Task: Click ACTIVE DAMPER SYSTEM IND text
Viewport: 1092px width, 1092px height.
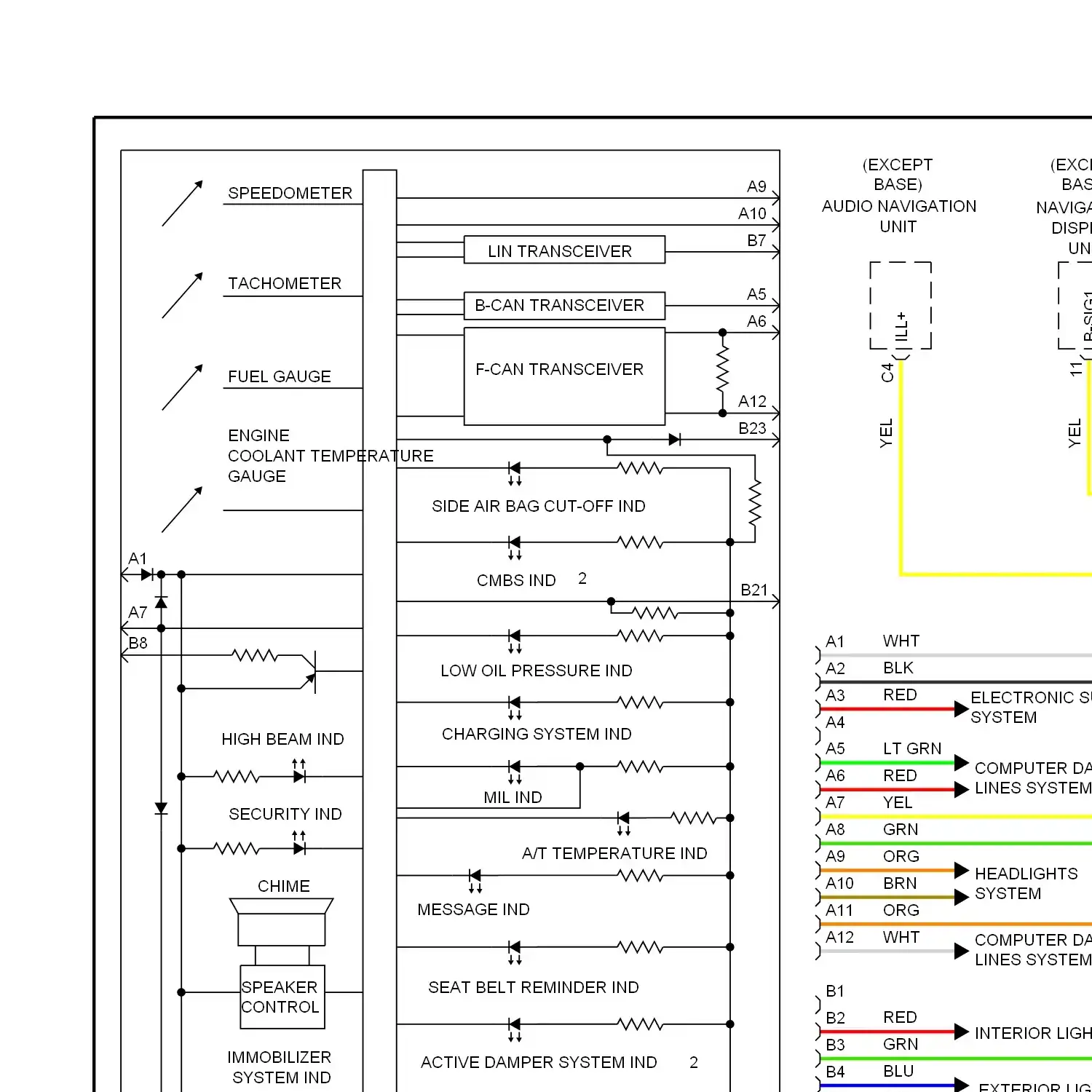Action: click(539, 1062)
